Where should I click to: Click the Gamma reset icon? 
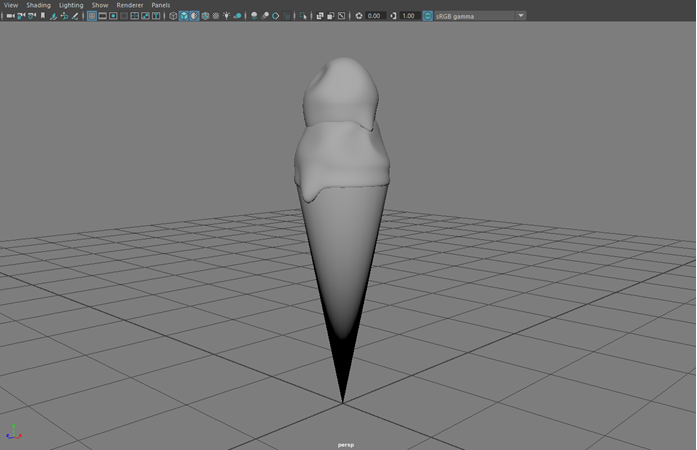393,16
